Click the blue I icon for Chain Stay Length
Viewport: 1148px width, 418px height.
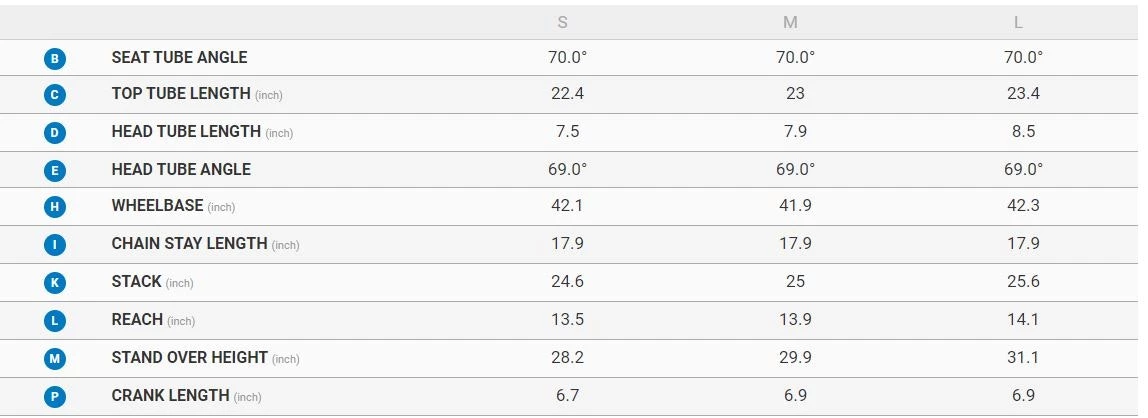point(55,245)
